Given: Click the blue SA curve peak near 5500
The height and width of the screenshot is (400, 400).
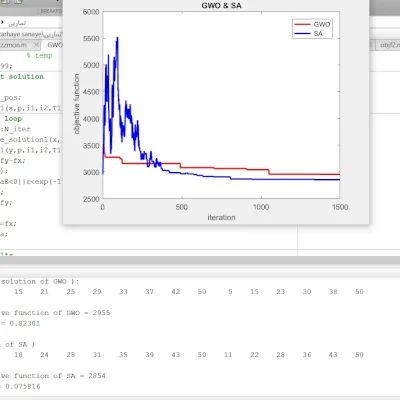Looking at the screenshot, I should [x=117, y=39].
